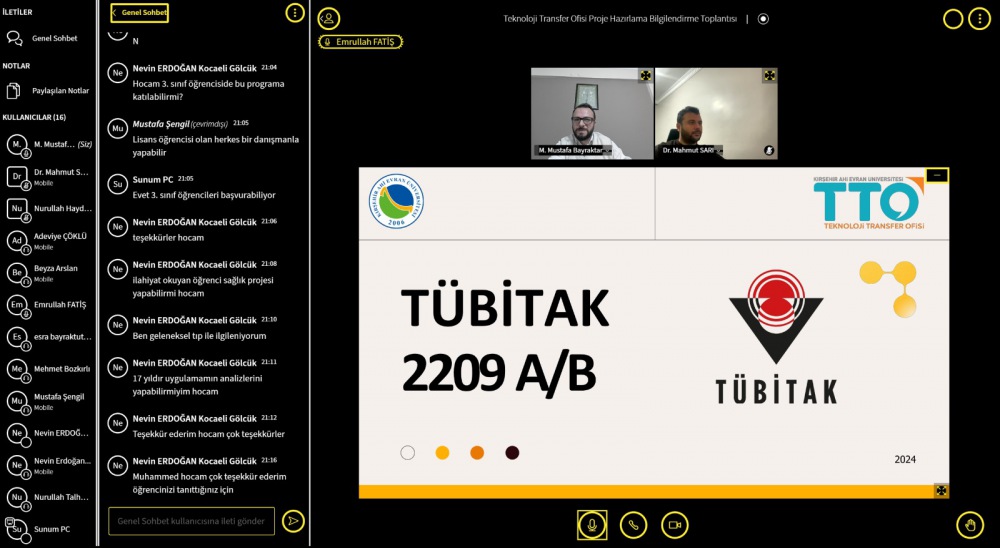This screenshot has width=1000, height=548.
Task: Click the Emrullah FATİŞ talking indicator
Action: coord(361,42)
